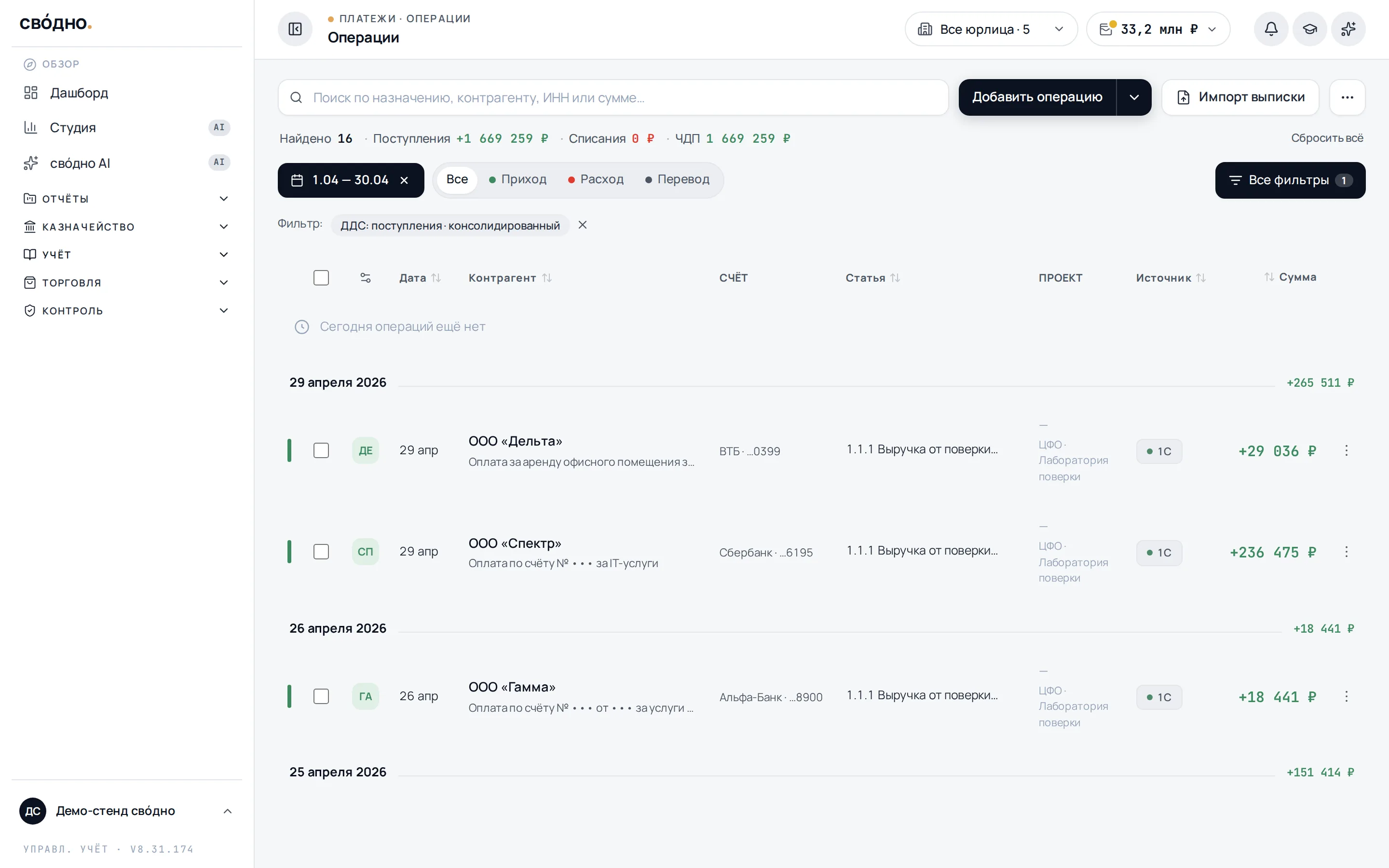Open the Все юрлица · 5 dropdown
Image resolution: width=1389 pixels, height=868 pixels.
[991, 29]
